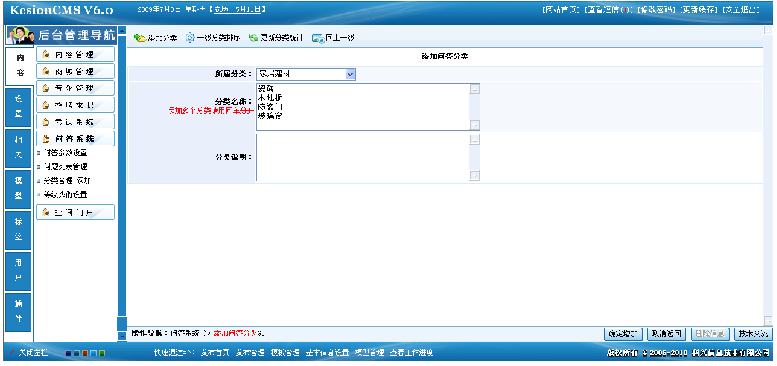Open 分类管理 in the sidebar
The image size is (777, 366).
pos(57,181)
